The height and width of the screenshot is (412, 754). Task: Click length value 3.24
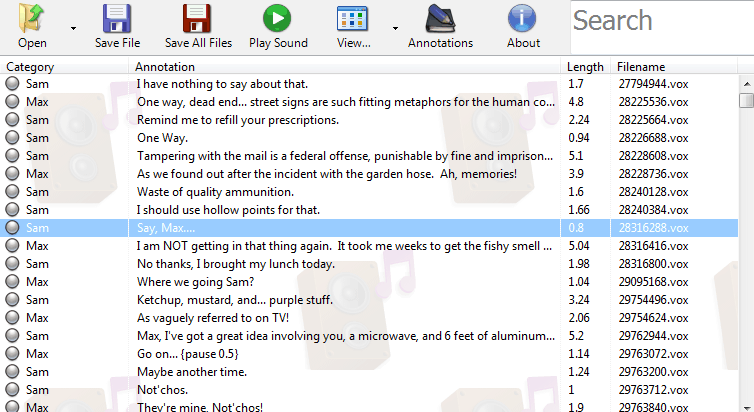pos(578,300)
